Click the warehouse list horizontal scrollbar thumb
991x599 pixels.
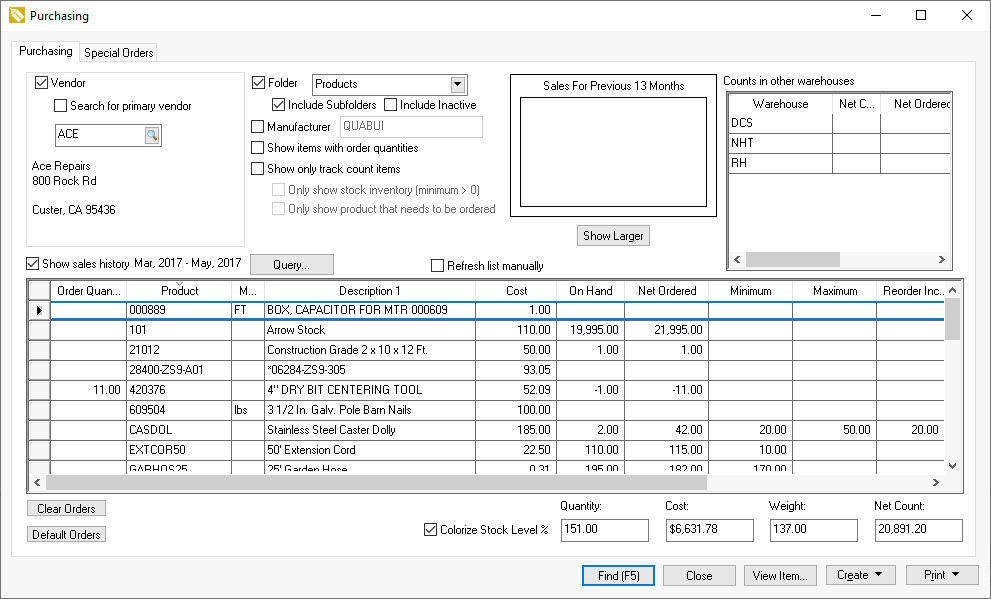[793, 260]
